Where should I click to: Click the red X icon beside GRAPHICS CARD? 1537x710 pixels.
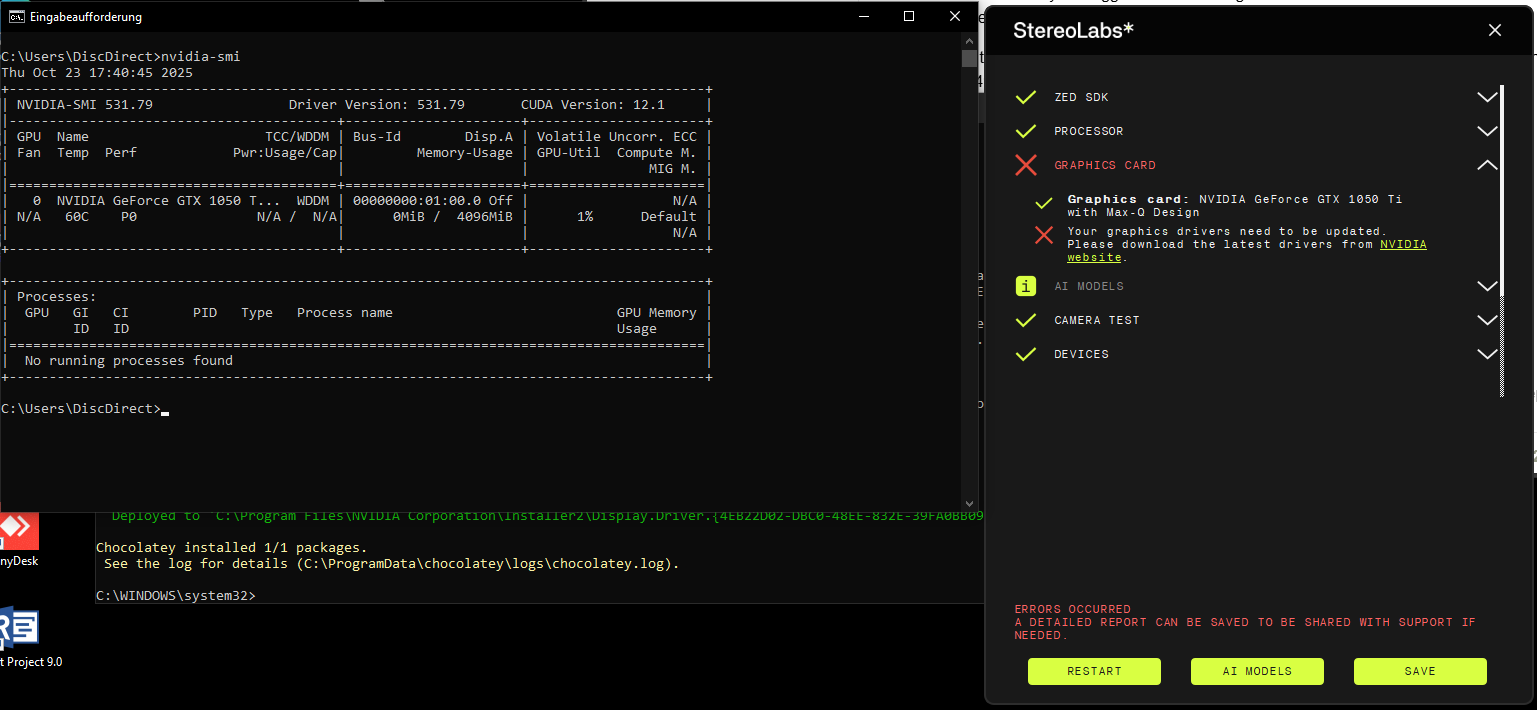point(1025,166)
